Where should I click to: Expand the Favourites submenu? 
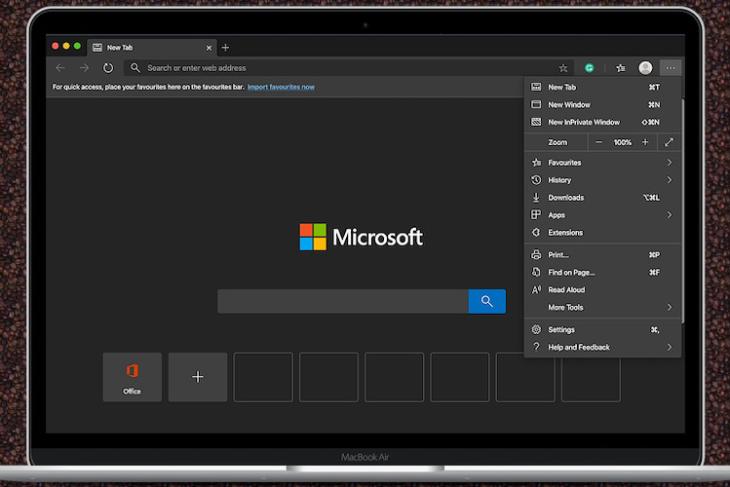pyautogui.click(x=602, y=162)
